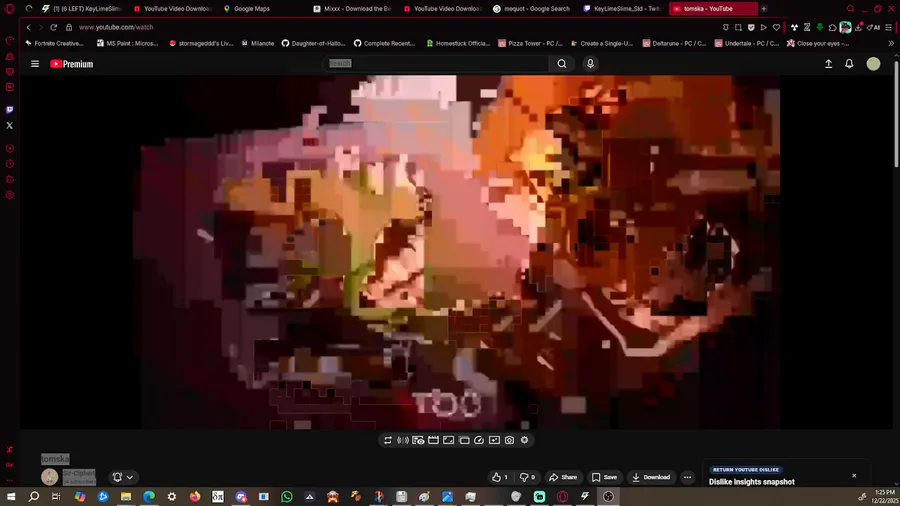Open X (Twitter) in Opera sidebar
The image size is (900, 506).
10,125
